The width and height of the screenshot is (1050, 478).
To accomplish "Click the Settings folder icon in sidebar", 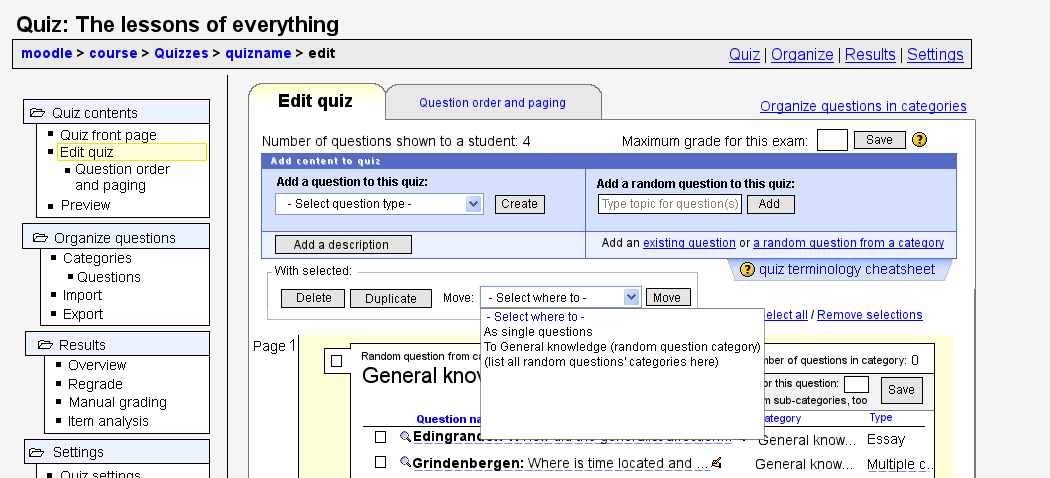I will point(38,452).
